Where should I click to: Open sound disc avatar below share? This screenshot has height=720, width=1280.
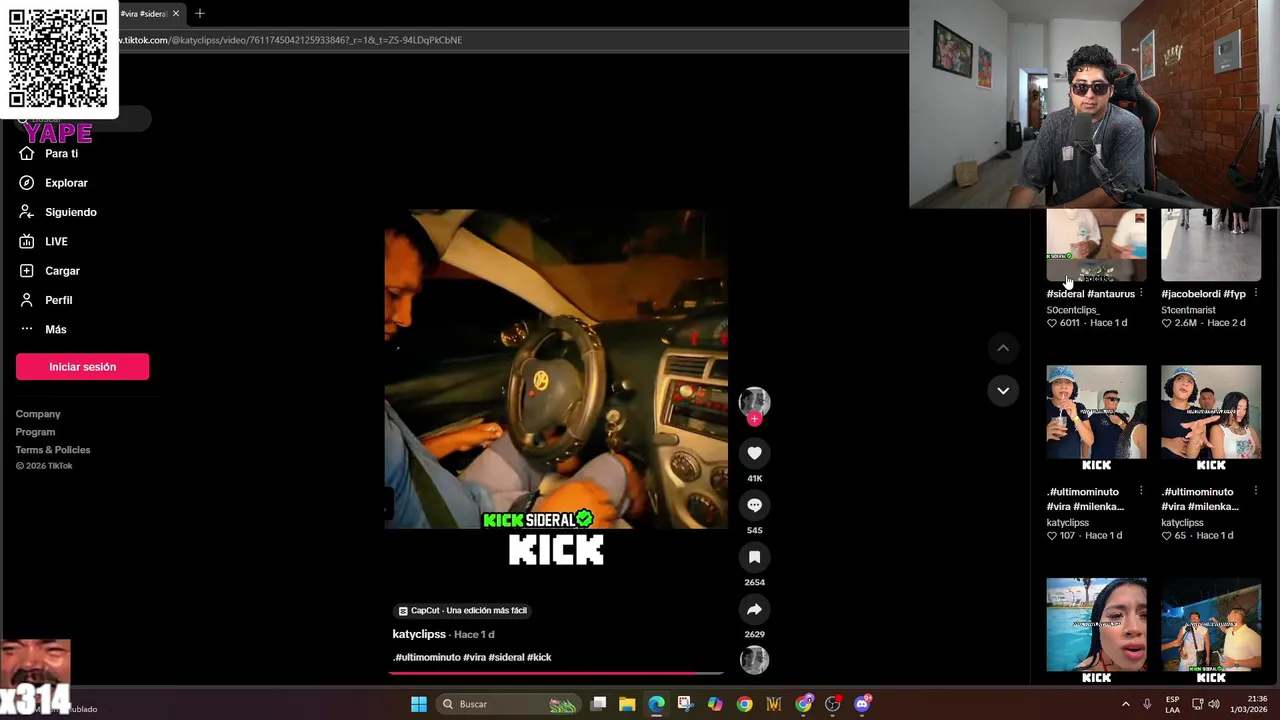coord(754,660)
